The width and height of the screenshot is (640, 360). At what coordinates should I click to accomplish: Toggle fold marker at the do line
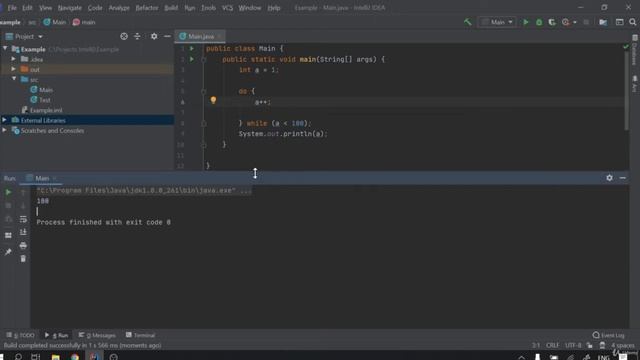(x=203, y=91)
